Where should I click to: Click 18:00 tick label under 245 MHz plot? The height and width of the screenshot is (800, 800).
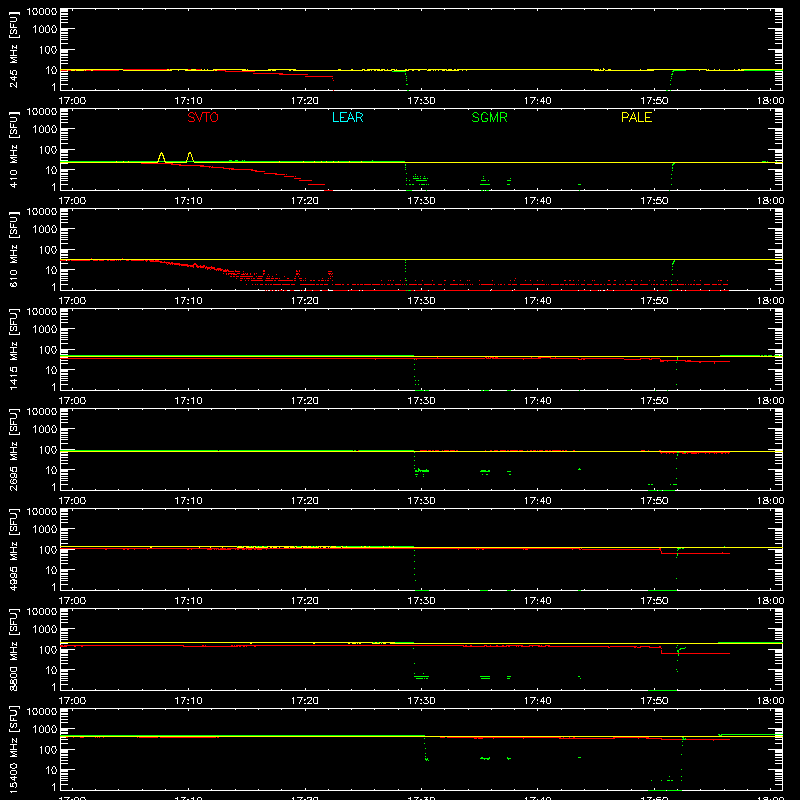(770, 101)
